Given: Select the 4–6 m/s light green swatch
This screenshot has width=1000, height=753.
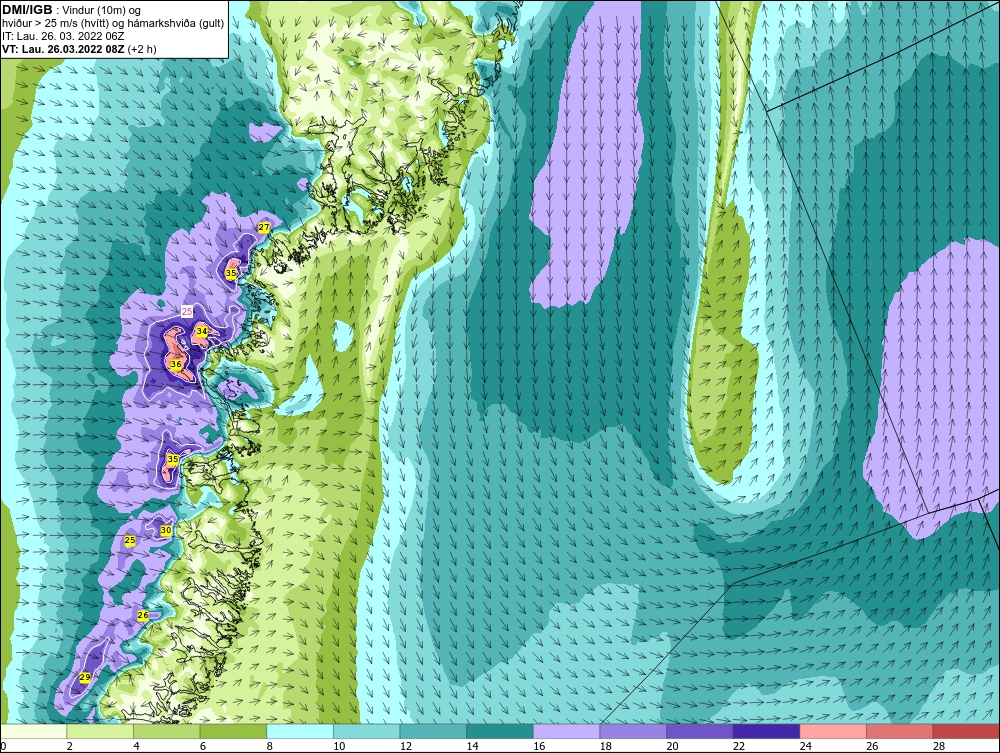Looking at the screenshot, I should pos(166,731).
